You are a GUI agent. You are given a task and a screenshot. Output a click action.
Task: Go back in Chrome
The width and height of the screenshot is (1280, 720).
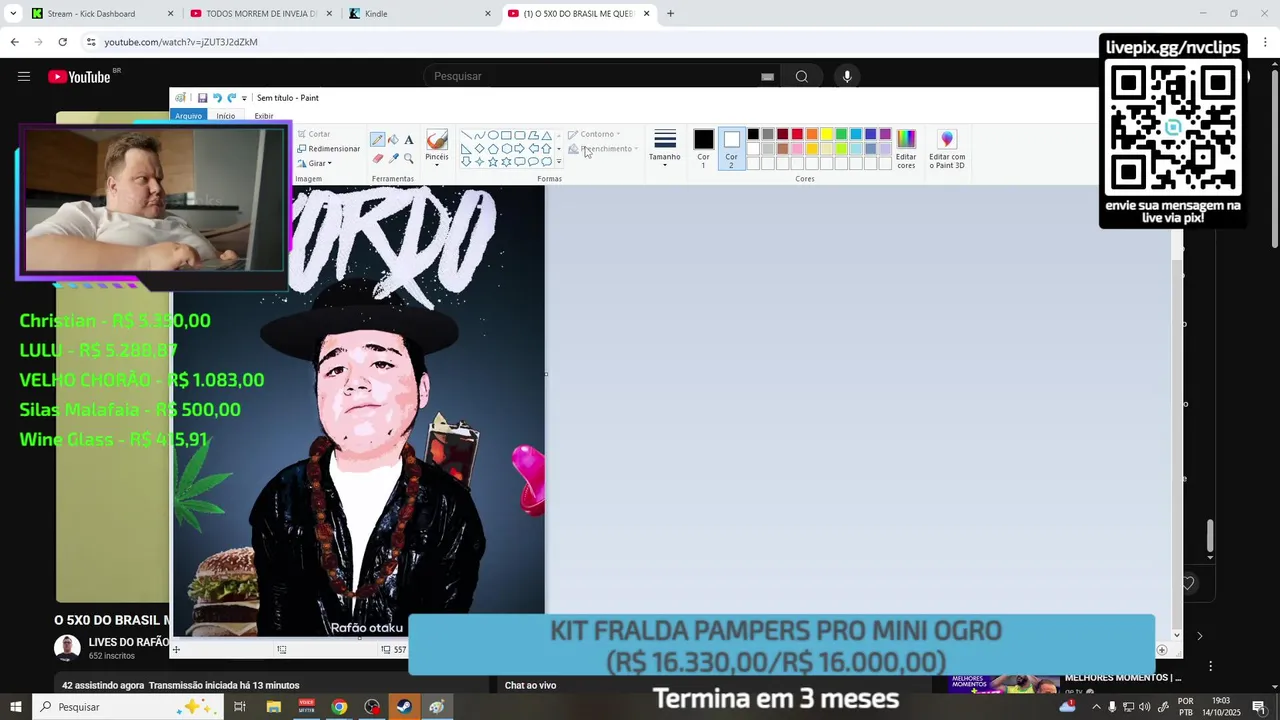point(14,42)
